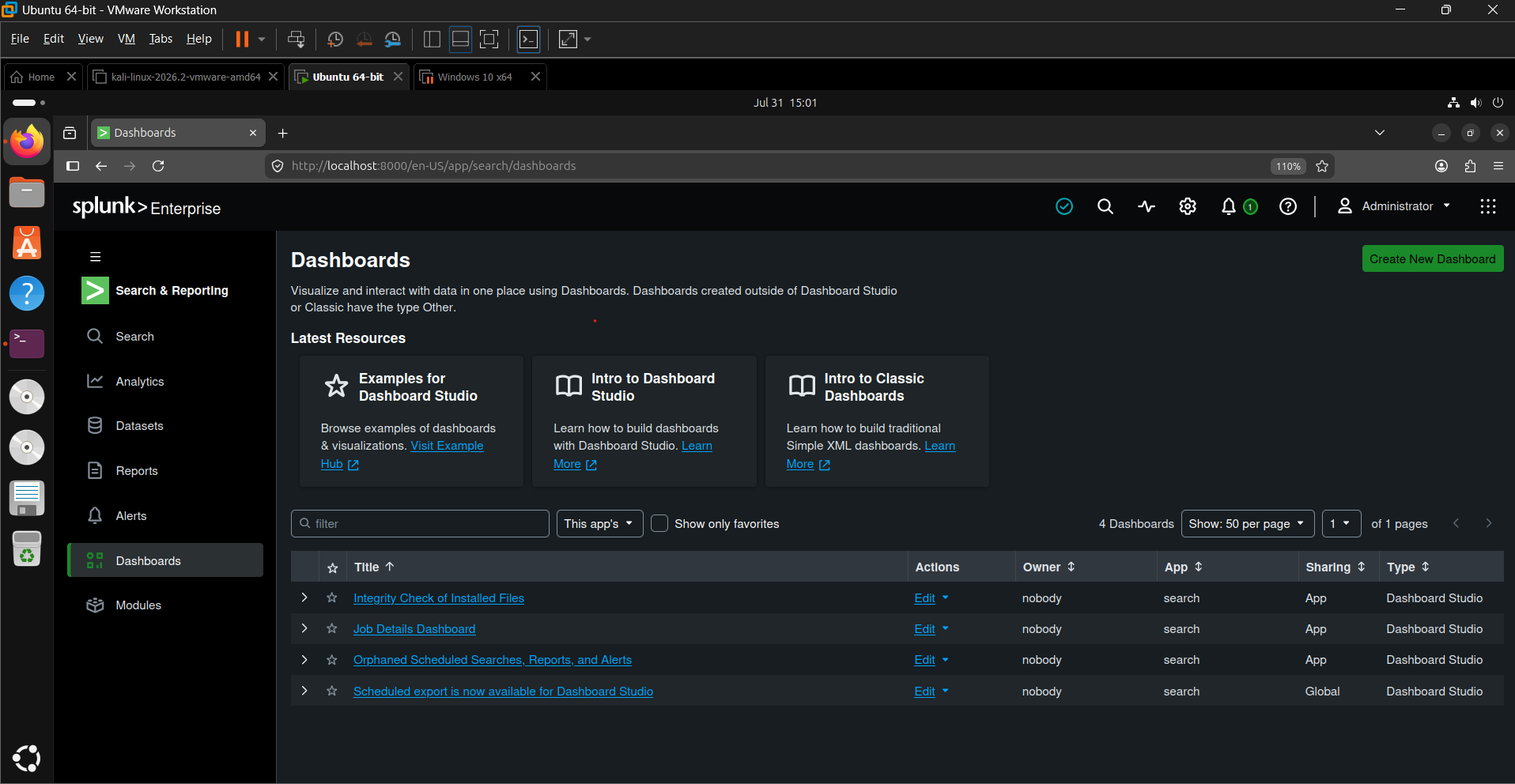
Task: Switch to Windows 10 x64 VM tab
Action: tap(475, 77)
